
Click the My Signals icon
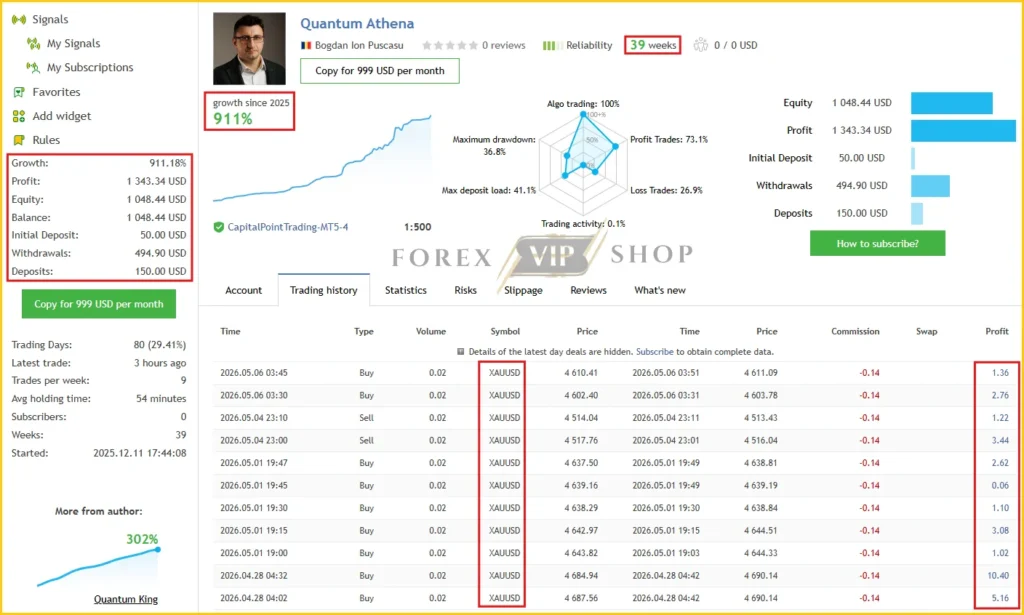(x=33, y=44)
